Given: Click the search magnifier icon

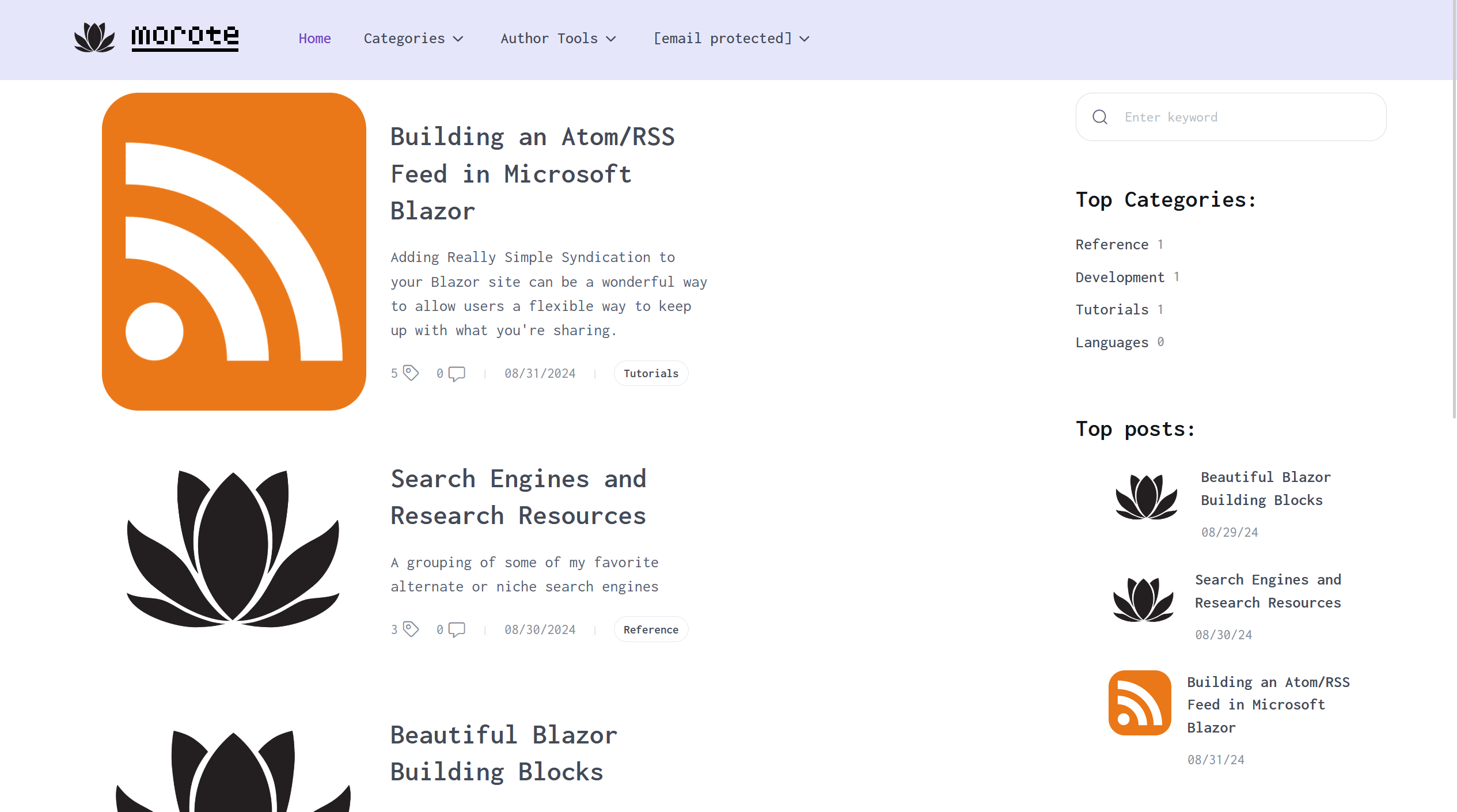Looking at the screenshot, I should pos(1100,117).
